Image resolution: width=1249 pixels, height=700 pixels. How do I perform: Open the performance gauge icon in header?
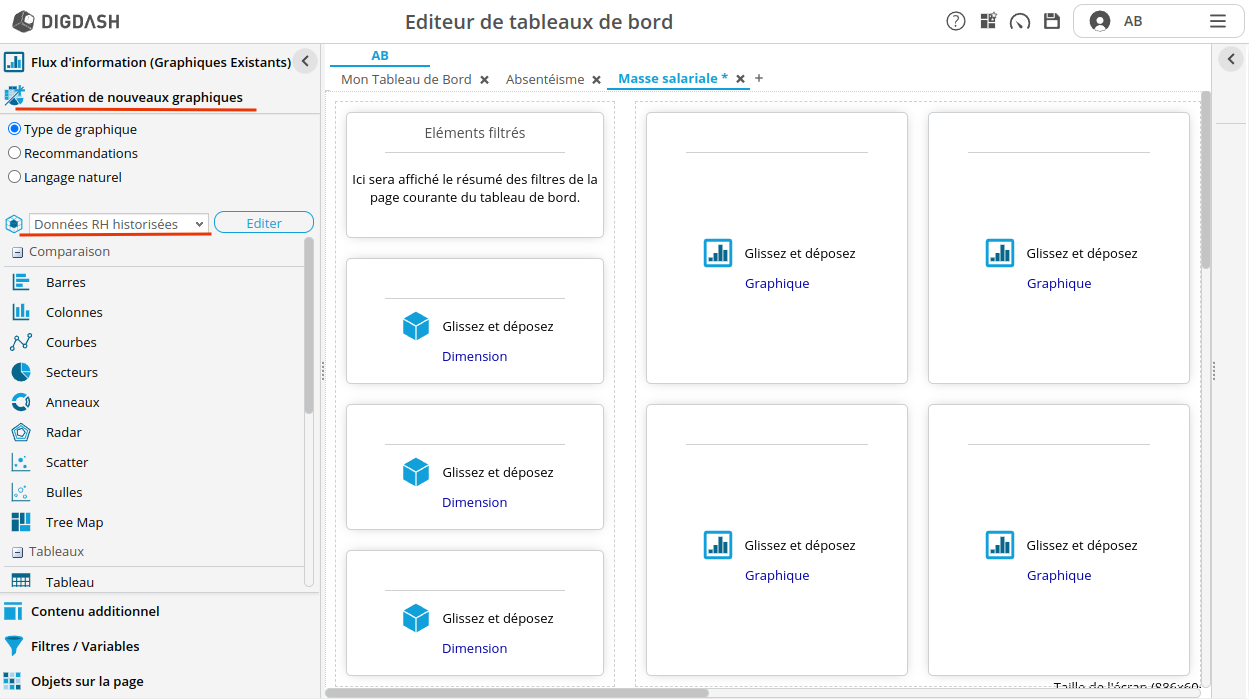tap(1020, 21)
